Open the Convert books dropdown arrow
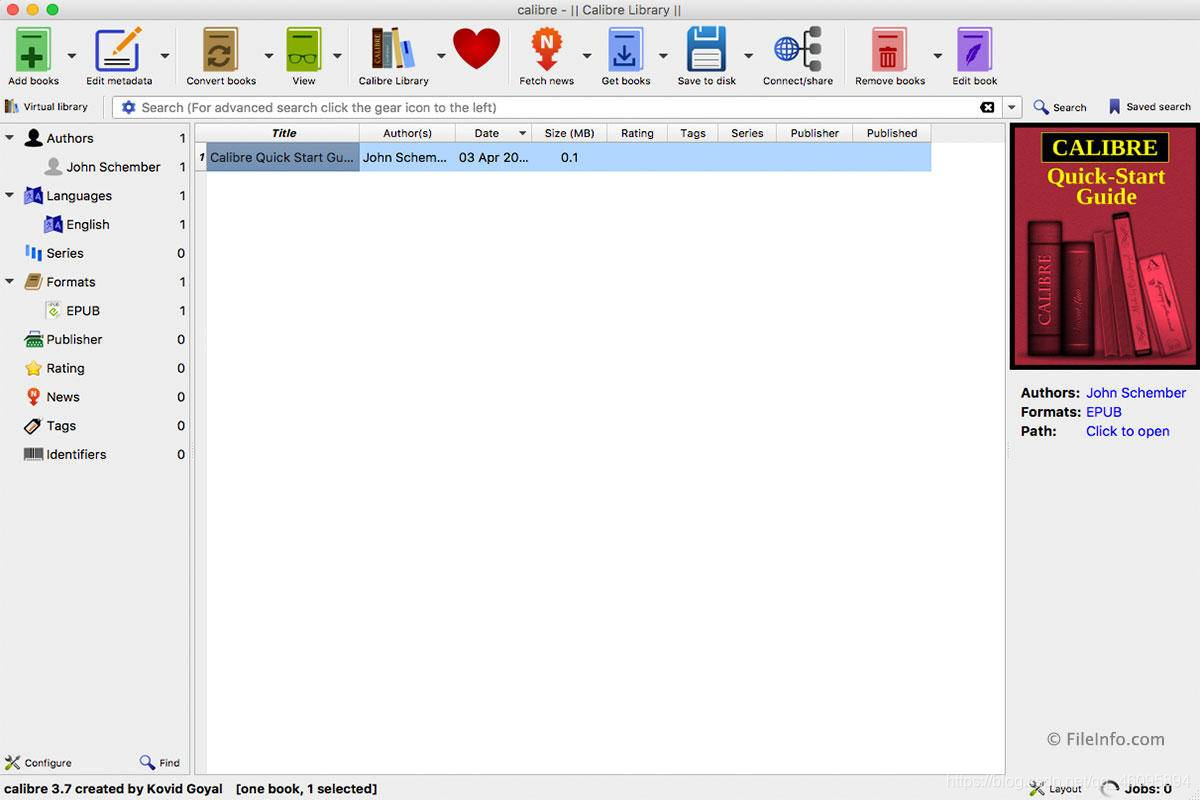Image resolution: width=1200 pixels, height=800 pixels. 268,56
